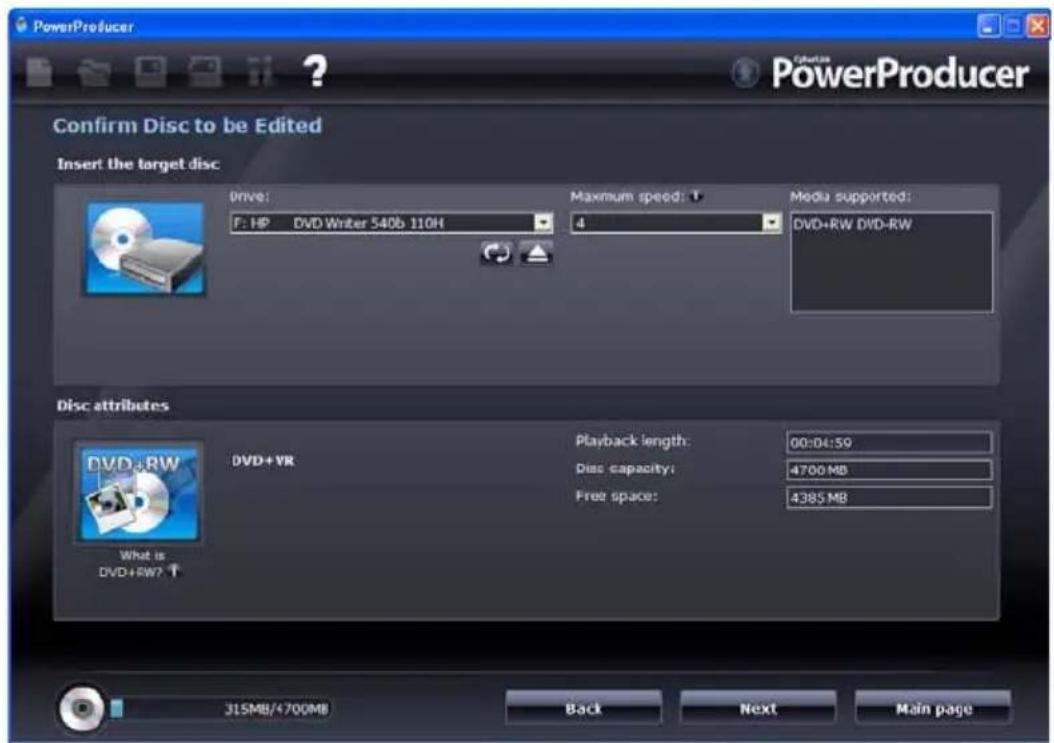
Task: Click the disc icon beside the capacity bar
Action: (81, 709)
